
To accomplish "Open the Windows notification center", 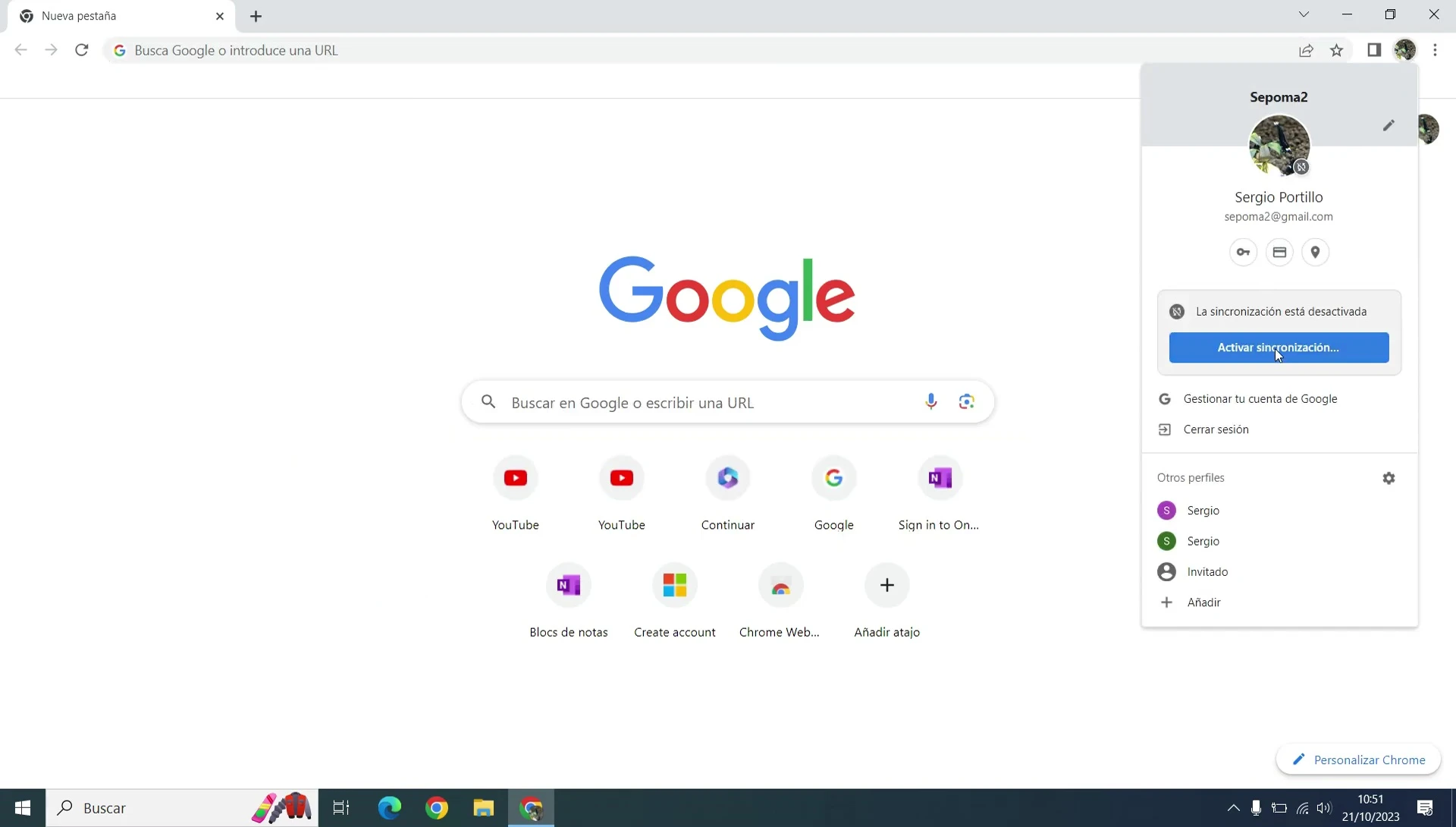I will [1425, 808].
